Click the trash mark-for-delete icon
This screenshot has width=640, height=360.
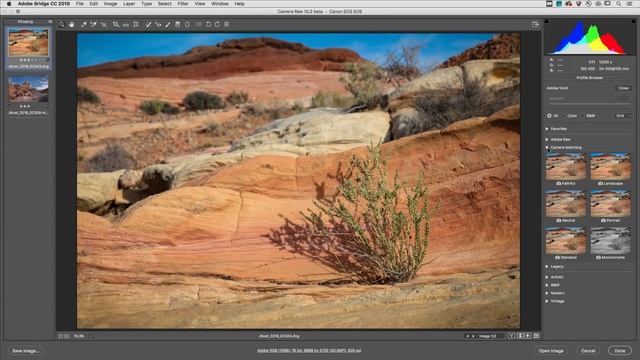click(227, 24)
